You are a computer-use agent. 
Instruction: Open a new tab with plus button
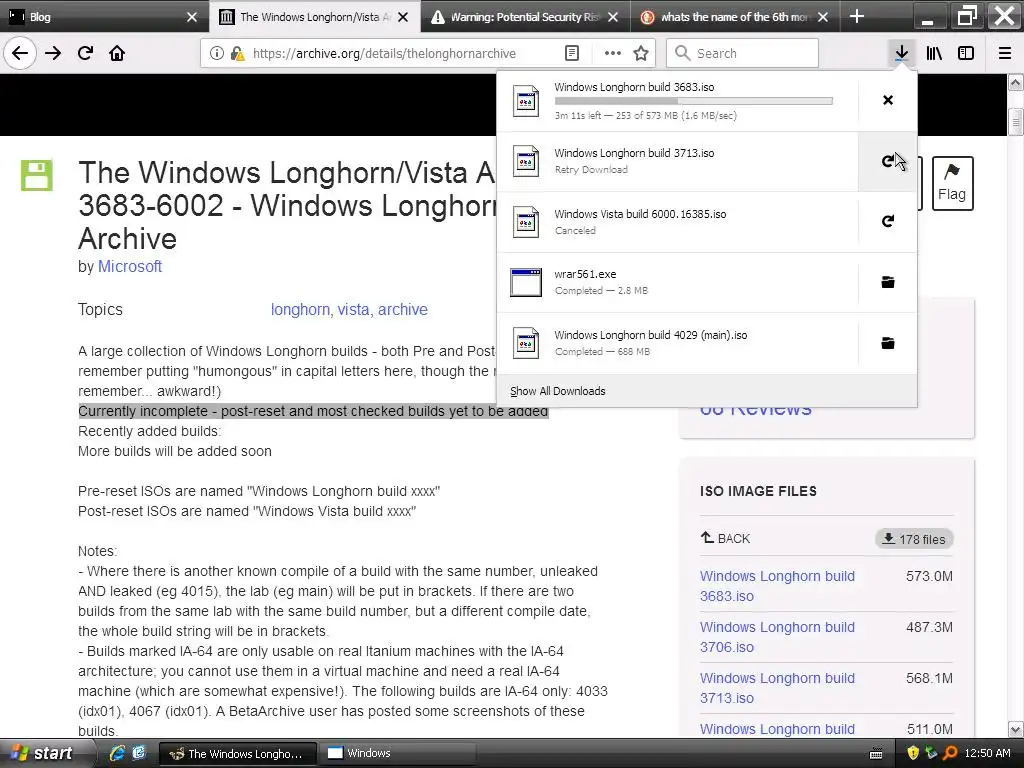[x=857, y=16]
